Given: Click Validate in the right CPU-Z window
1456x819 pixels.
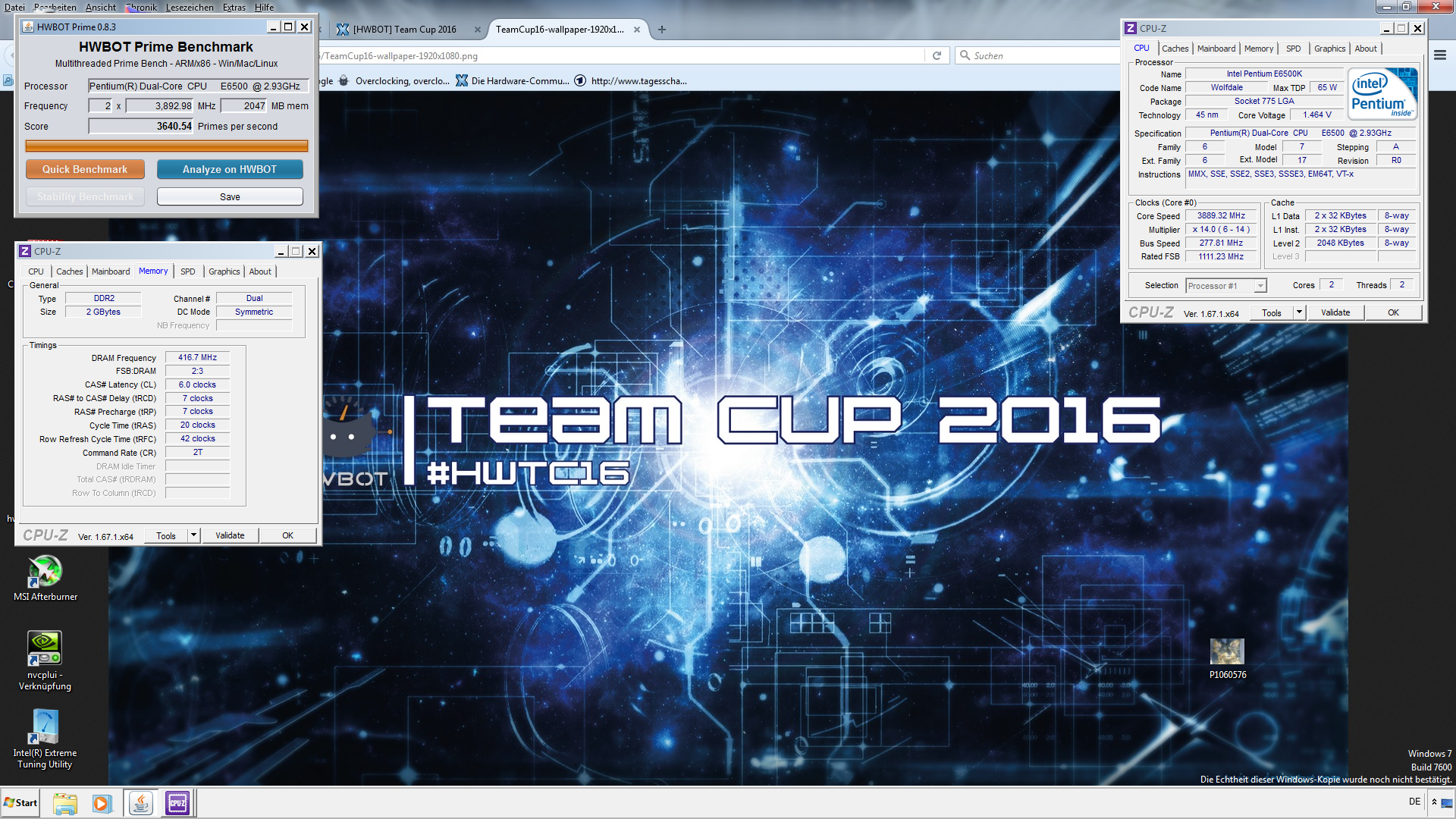Looking at the screenshot, I should point(1335,312).
